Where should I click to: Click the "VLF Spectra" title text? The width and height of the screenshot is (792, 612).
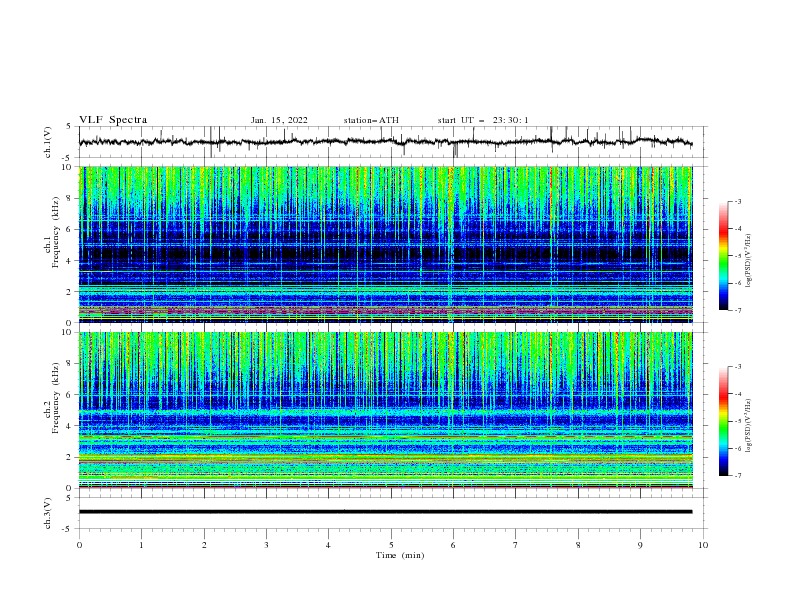113,120
